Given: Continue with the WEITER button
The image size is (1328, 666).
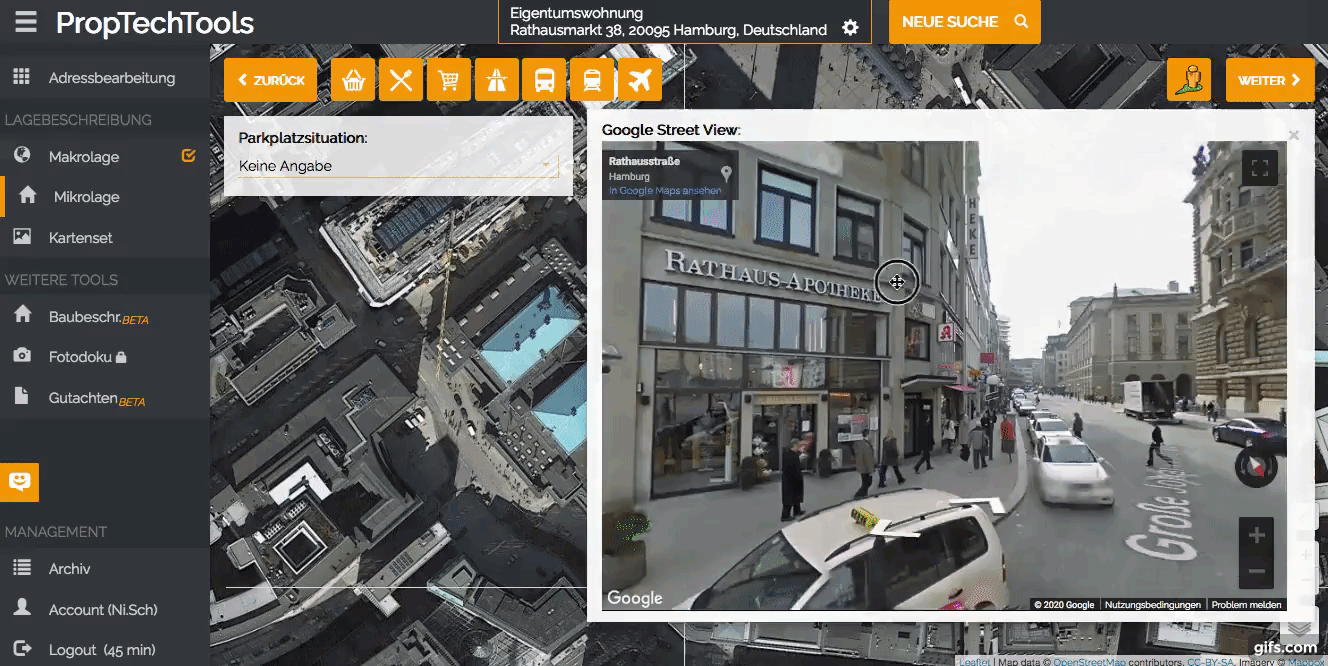Looking at the screenshot, I should pyautogui.click(x=1270, y=80).
